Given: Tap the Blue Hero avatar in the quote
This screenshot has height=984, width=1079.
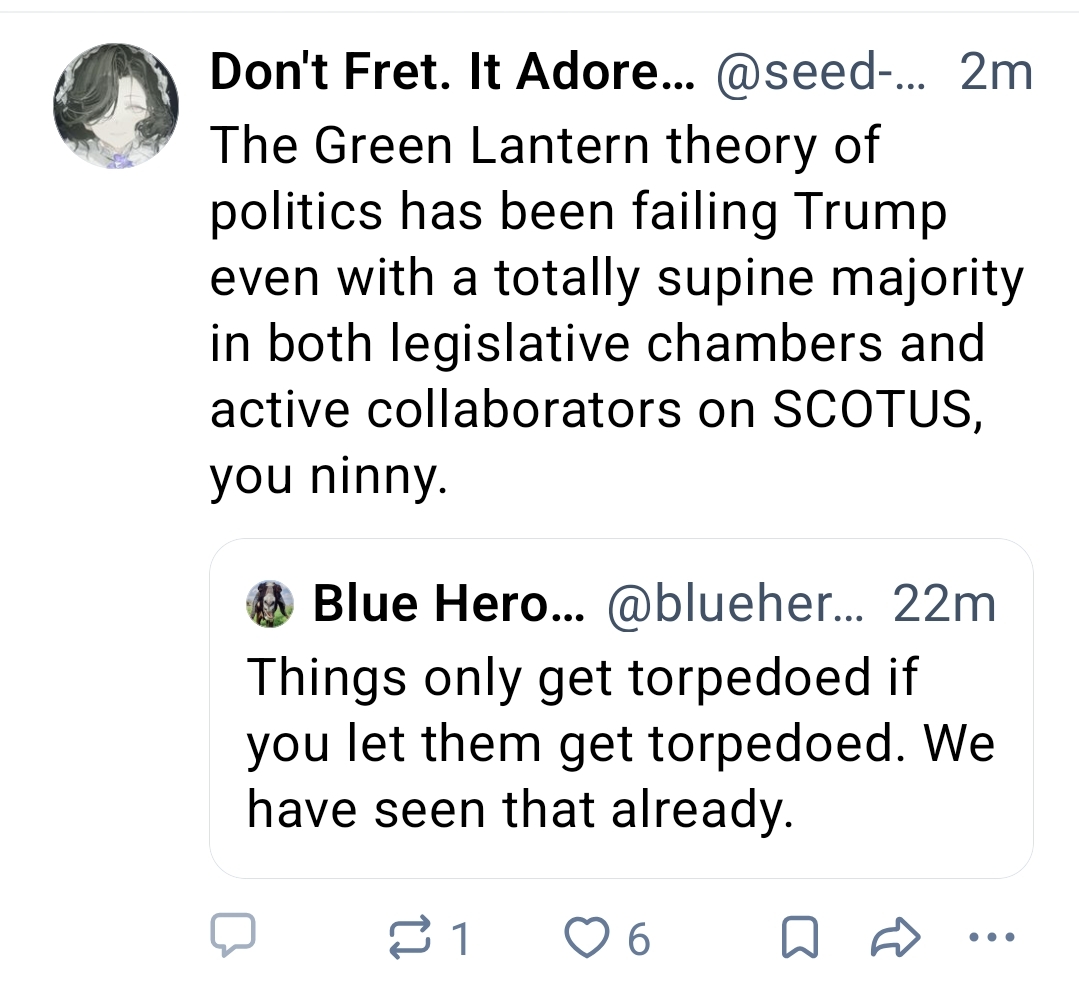Looking at the screenshot, I should pos(271,604).
